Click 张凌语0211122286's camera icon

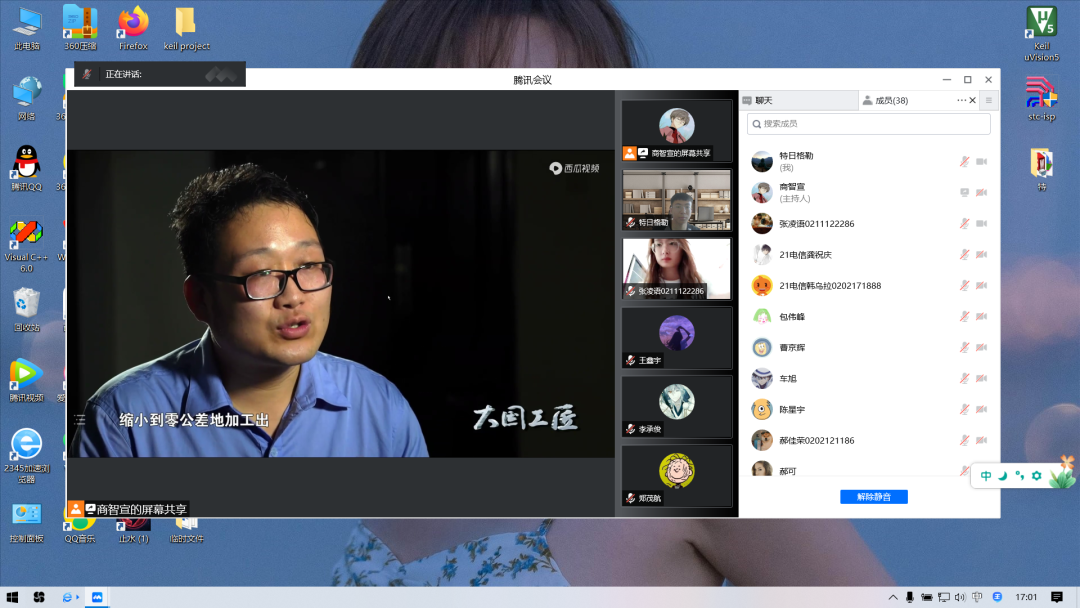tap(982, 223)
